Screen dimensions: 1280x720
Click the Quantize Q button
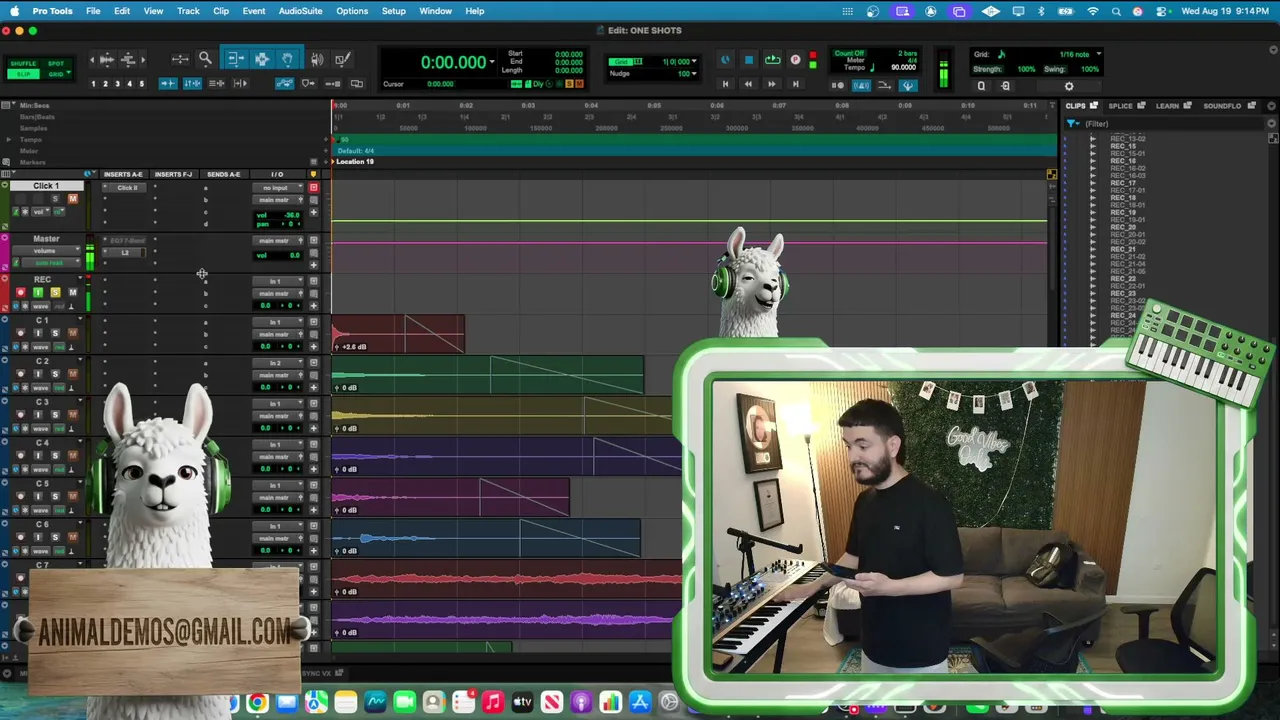coord(981,86)
